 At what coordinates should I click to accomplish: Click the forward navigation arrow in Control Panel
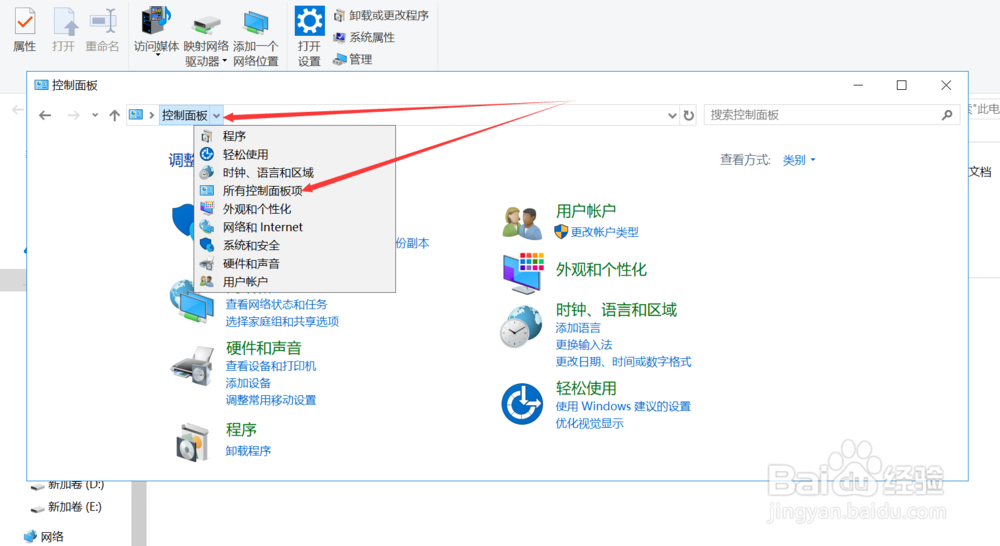click(x=73, y=115)
